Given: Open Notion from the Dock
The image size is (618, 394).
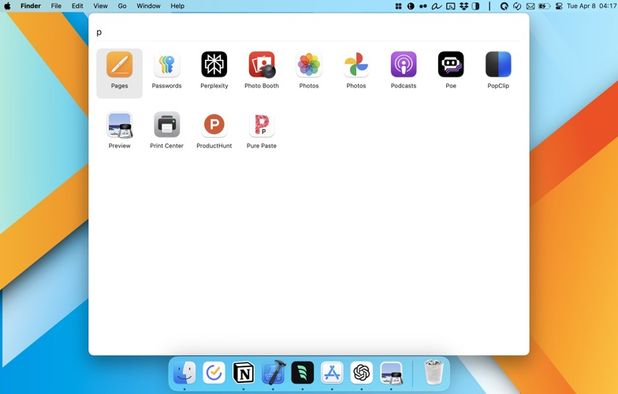Looking at the screenshot, I should 244,373.
